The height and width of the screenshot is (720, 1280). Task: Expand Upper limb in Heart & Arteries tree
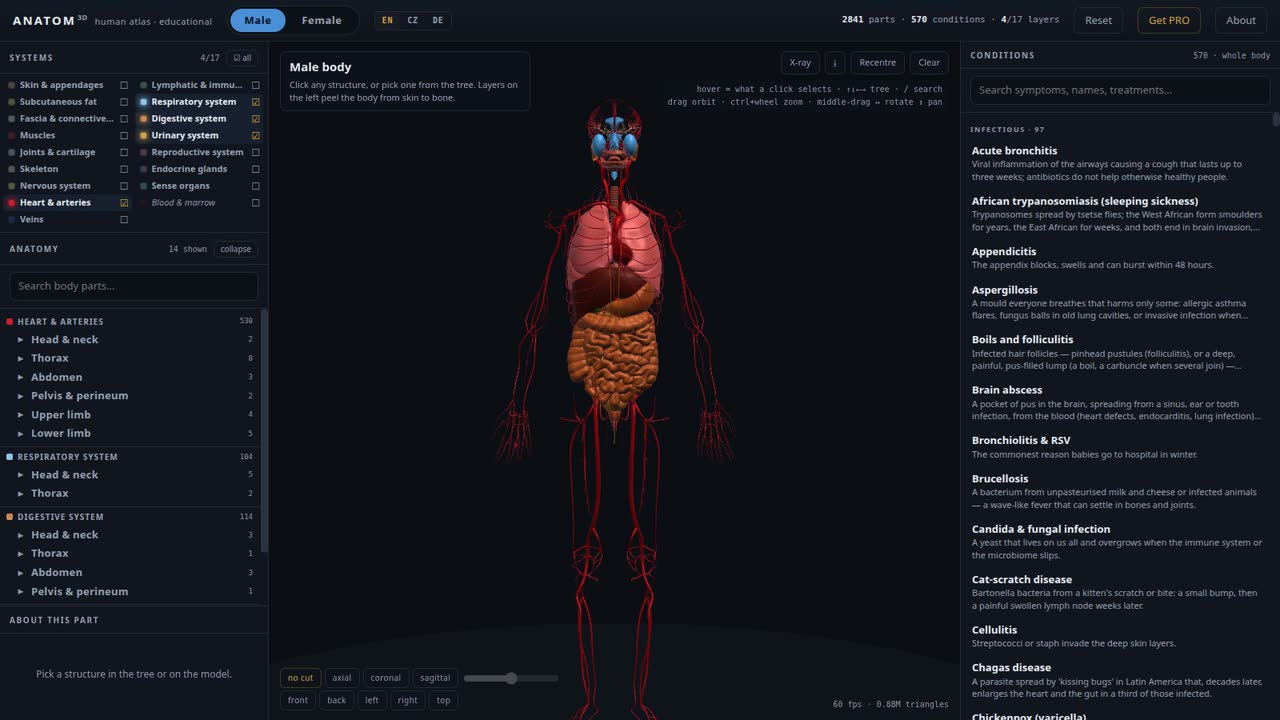tap(21, 415)
